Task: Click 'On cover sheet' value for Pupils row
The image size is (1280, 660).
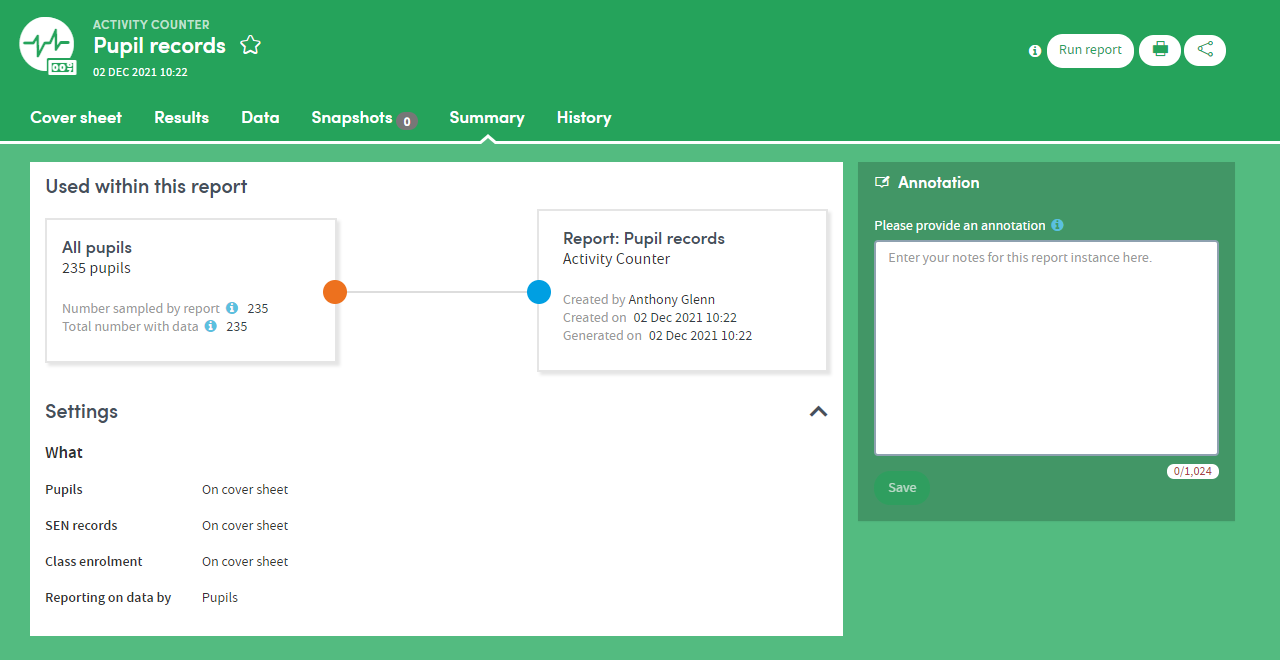Action: click(x=245, y=490)
